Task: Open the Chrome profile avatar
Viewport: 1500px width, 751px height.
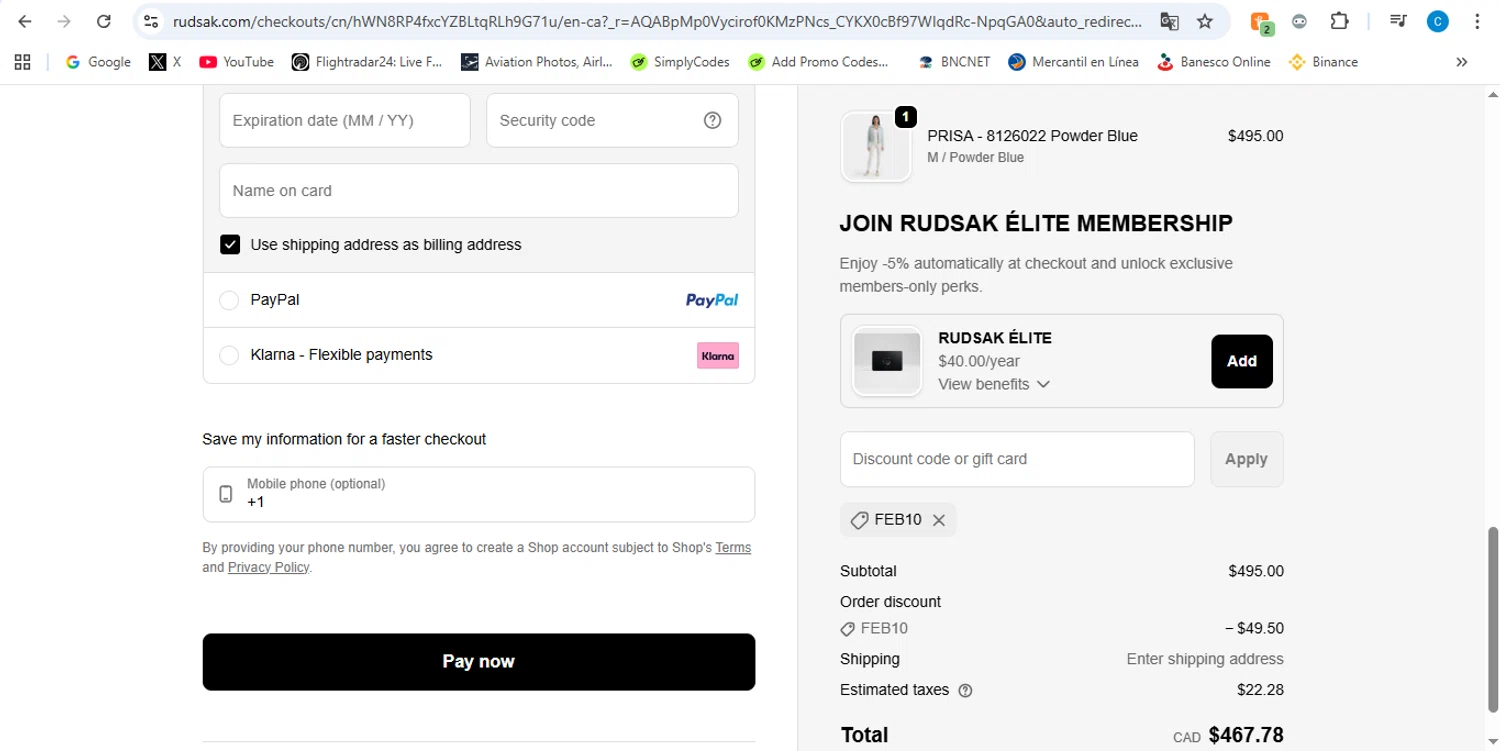Action: pos(1437,21)
